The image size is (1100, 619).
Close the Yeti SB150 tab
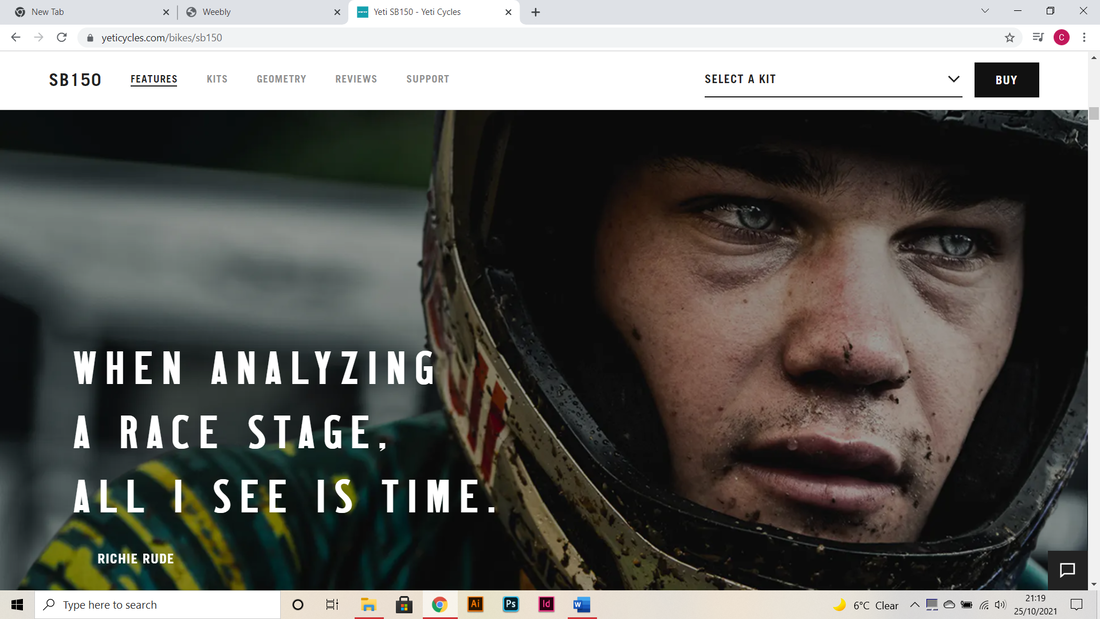coord(509,12)
